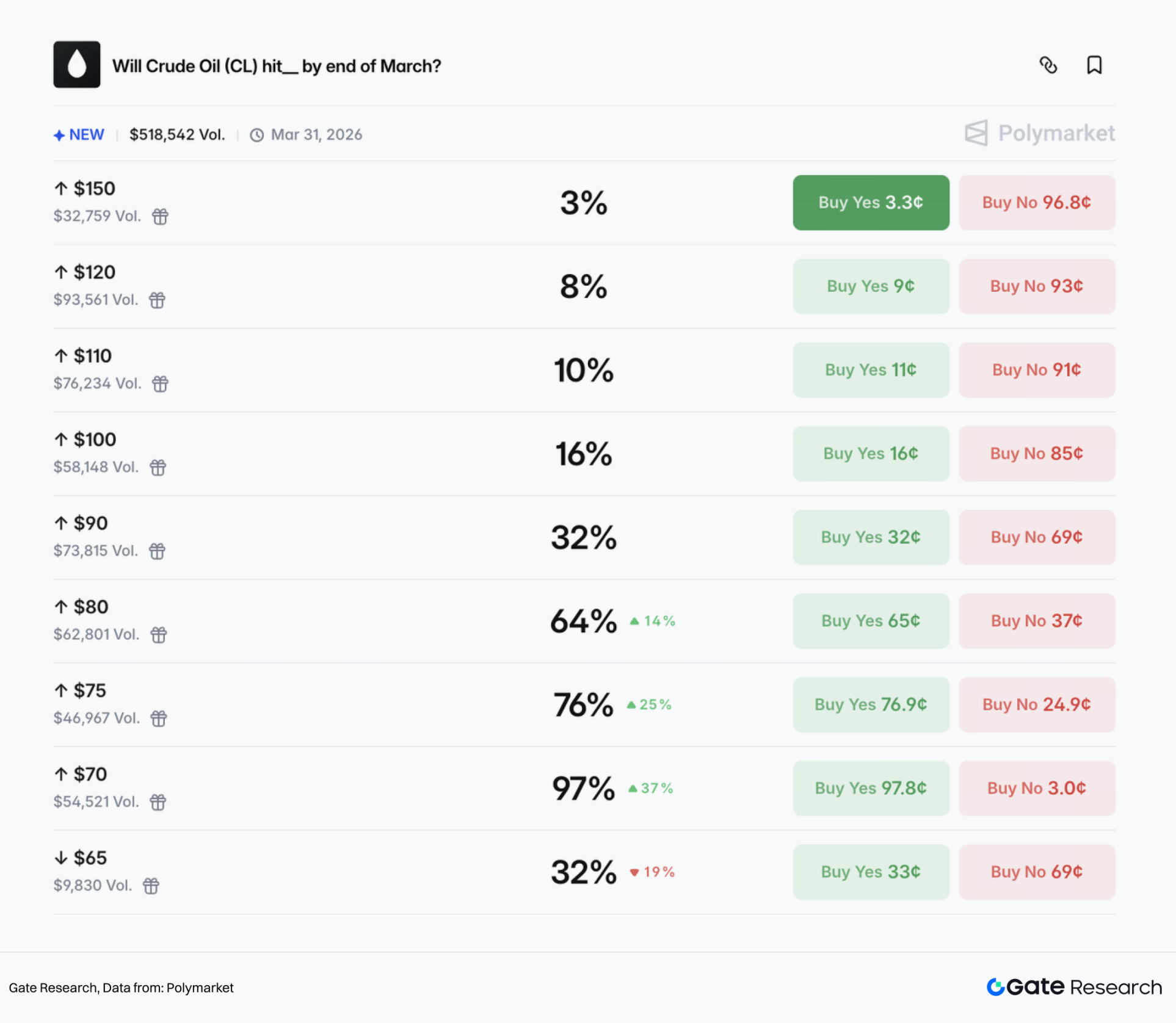
Task: Open the market title about Crude Oil
Action: (276, 66)
